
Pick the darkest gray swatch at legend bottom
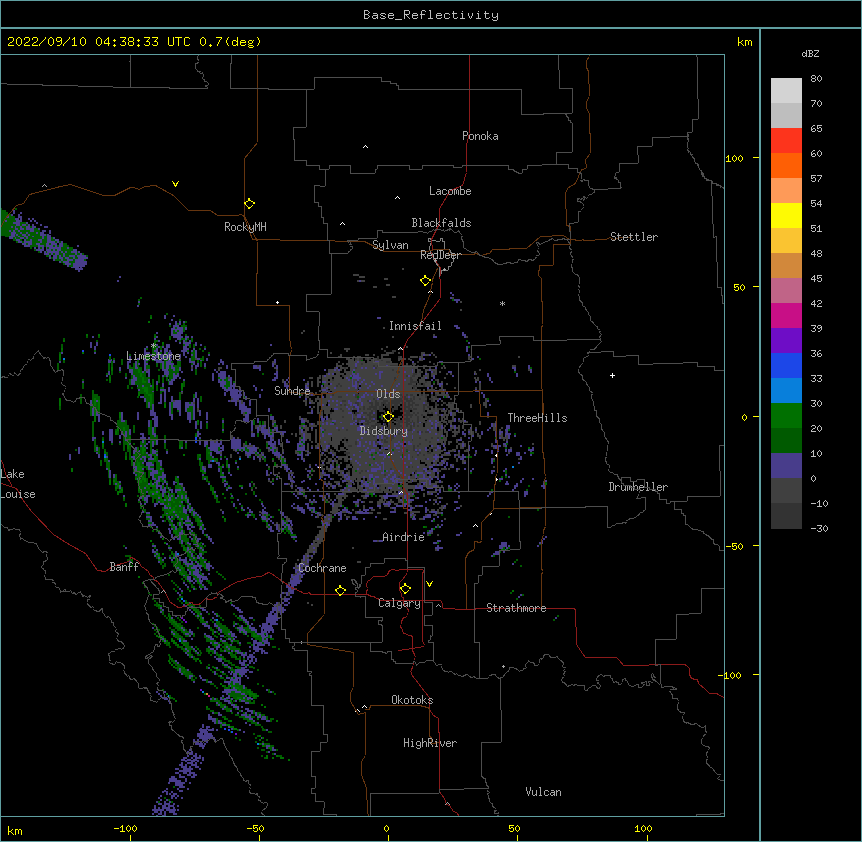(786, 516)
